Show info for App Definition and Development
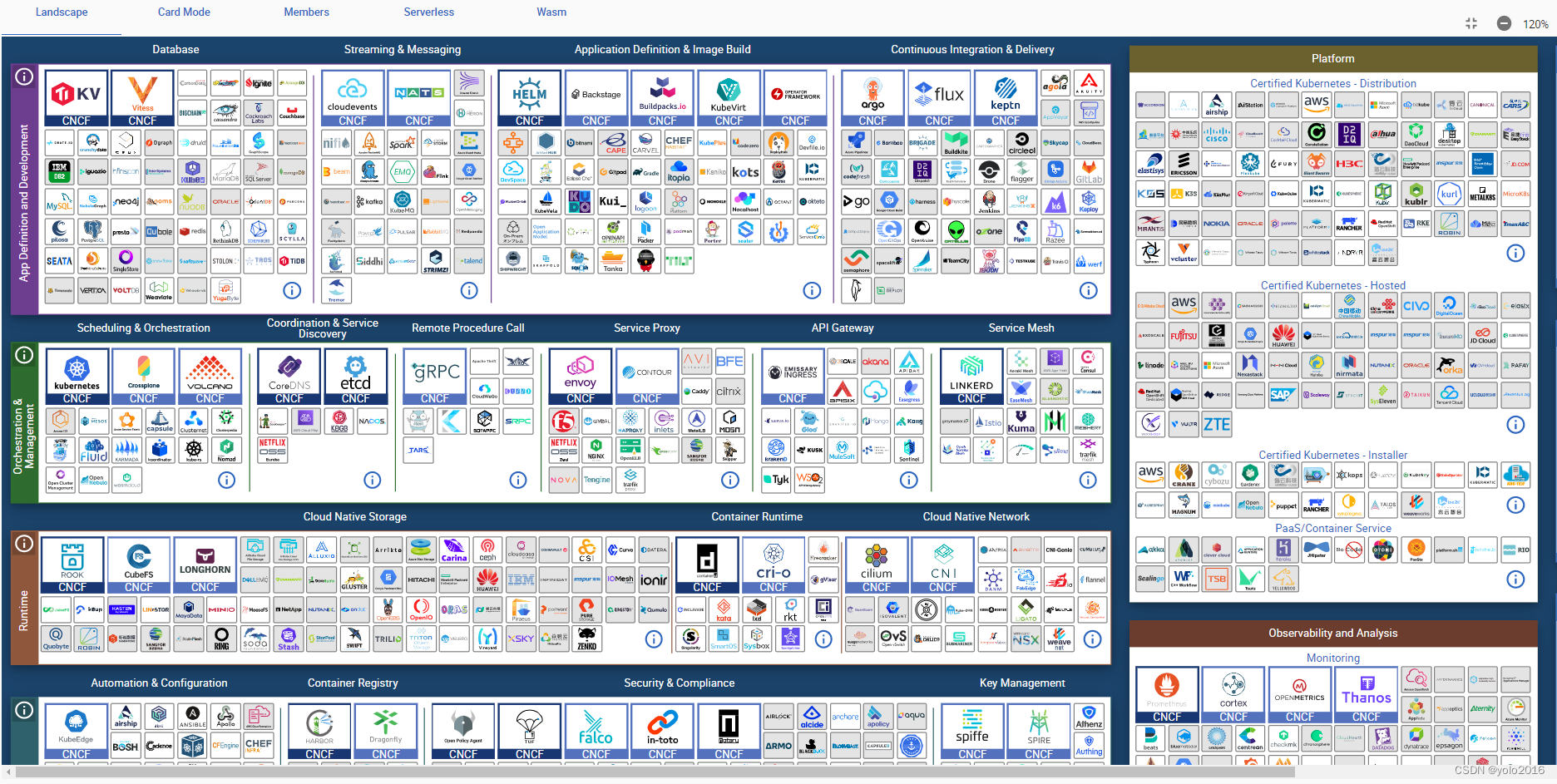 tap(25, 76)
